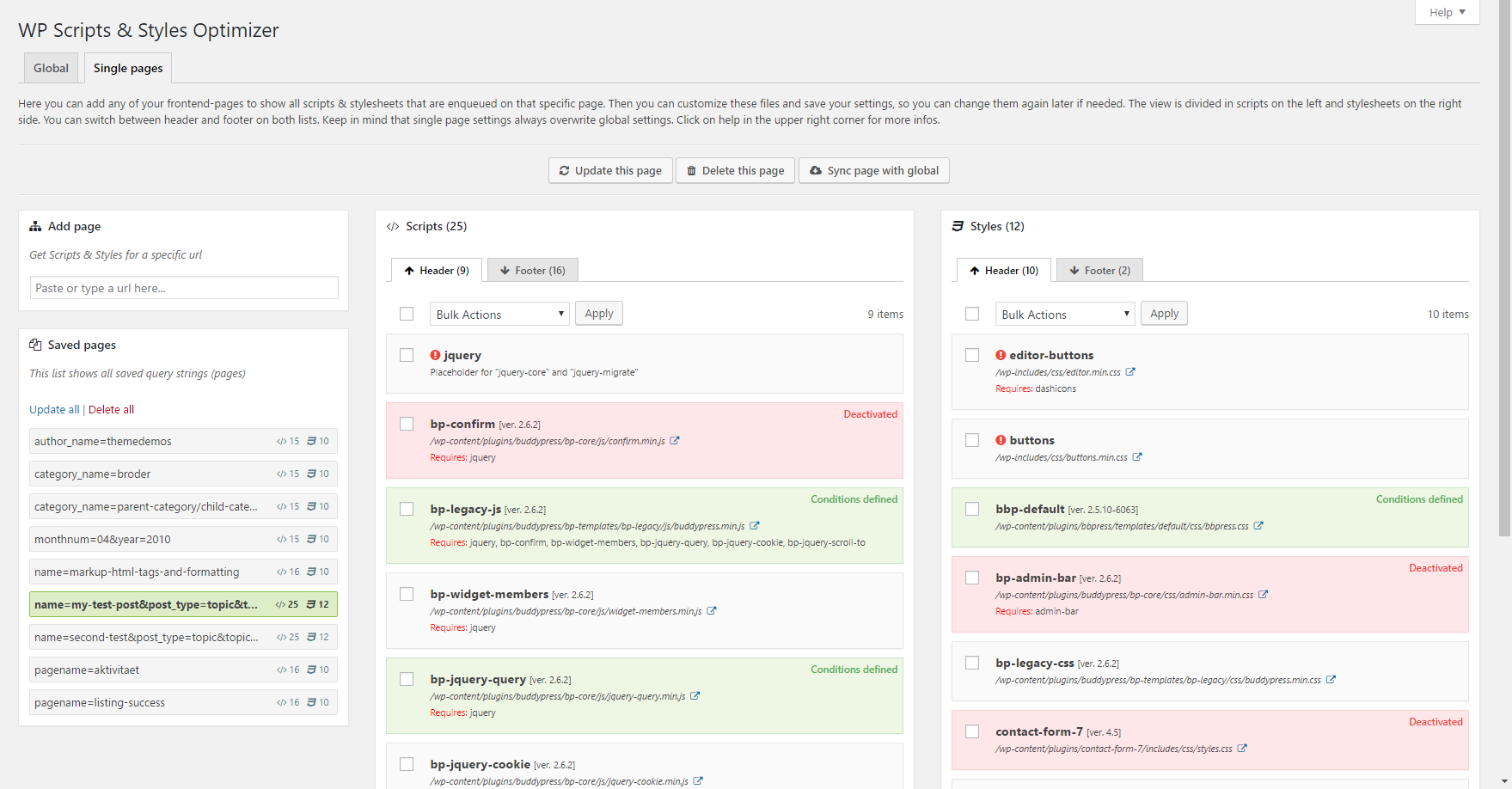This screenshot has width=1512, height=789.
Task: Click the copy icon next to Saved pages
Action: (x=35, y=345)
